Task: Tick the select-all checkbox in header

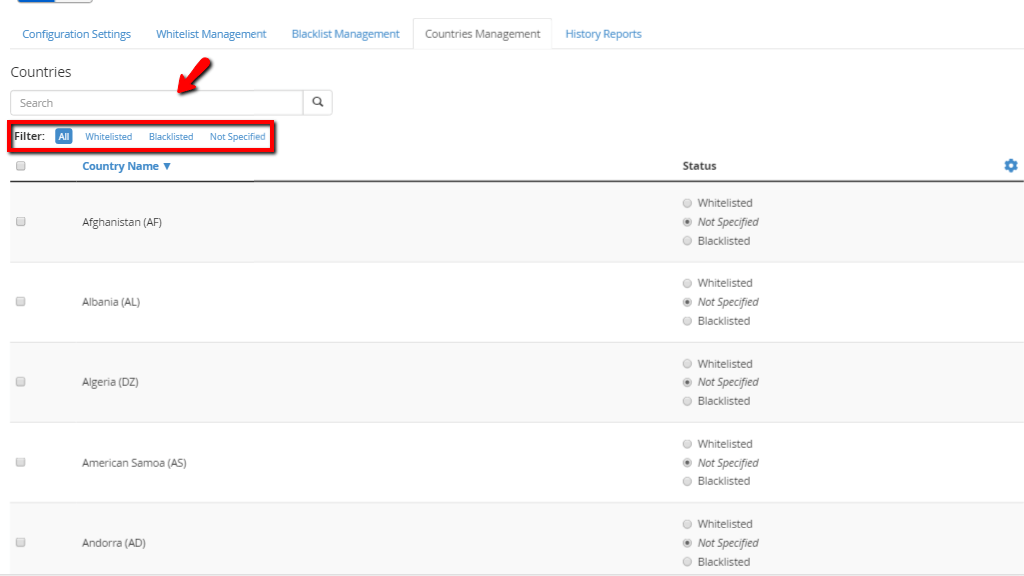Action: pyautogui.click(x=21, y=166)
